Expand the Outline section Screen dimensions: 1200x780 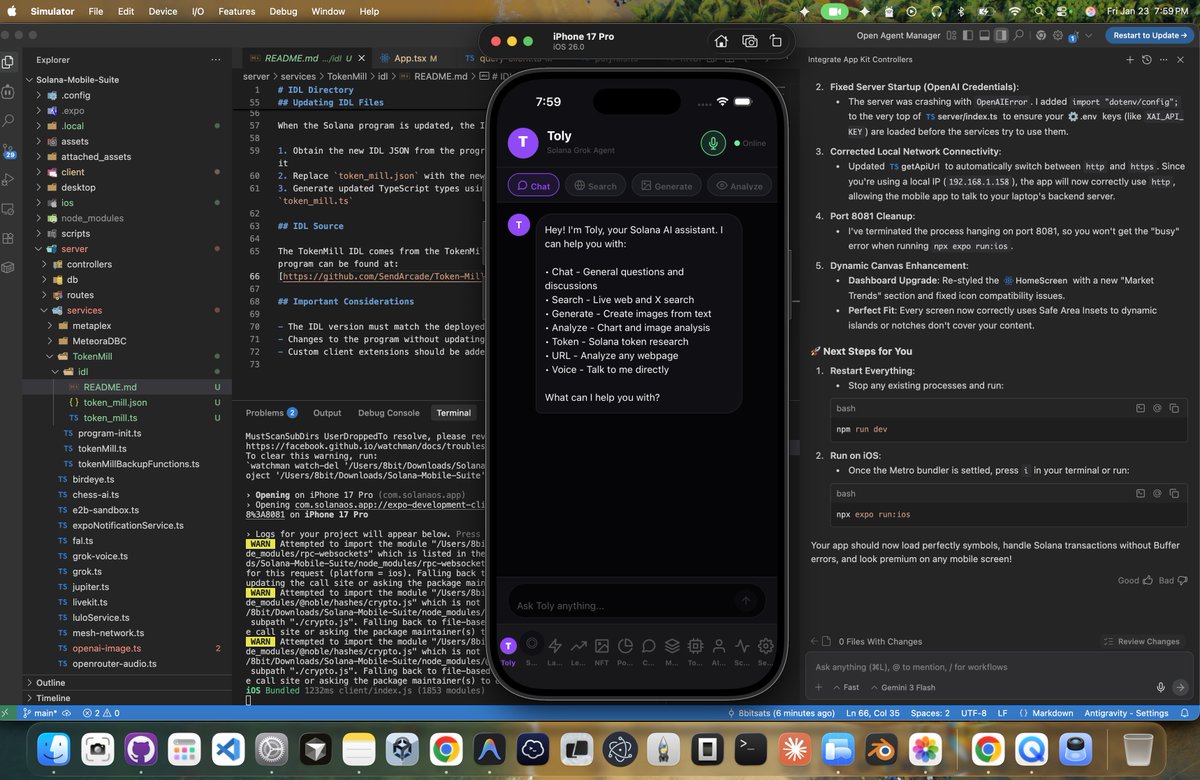[x=50, y=683]
